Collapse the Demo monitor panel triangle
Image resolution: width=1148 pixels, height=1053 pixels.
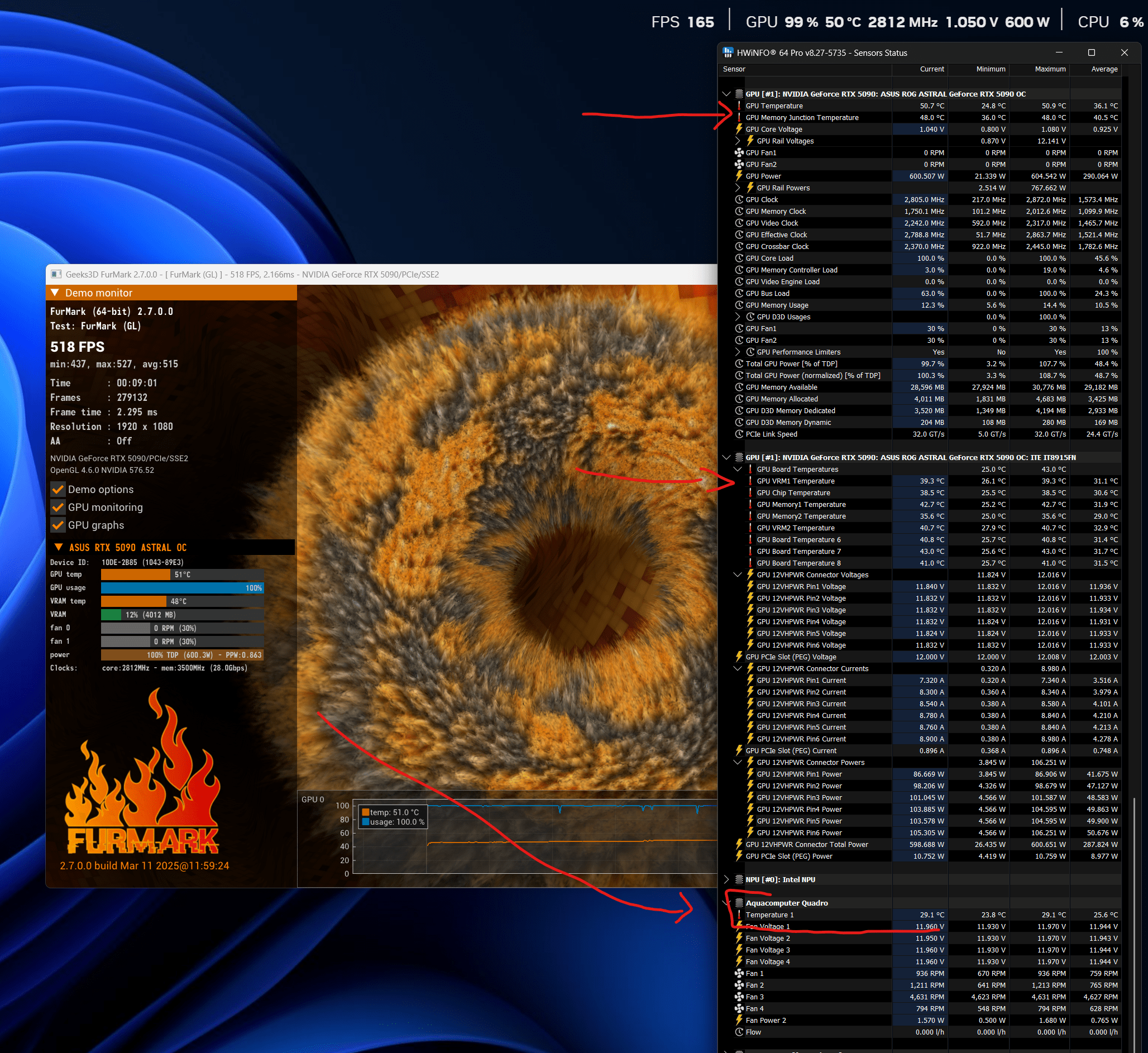(x=55, y=293)
